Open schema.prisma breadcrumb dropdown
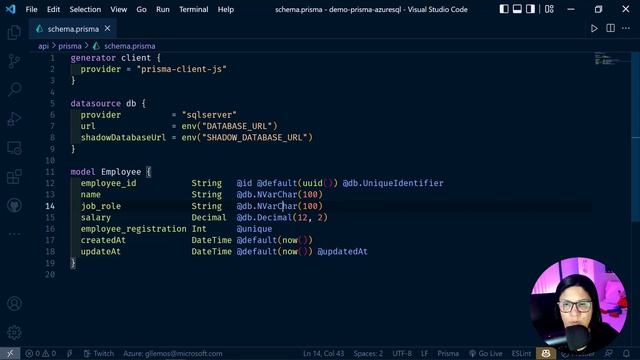Image resolution: width=640 pixels, height=360 pixels. pyautogui.click(x=129, y=46)
